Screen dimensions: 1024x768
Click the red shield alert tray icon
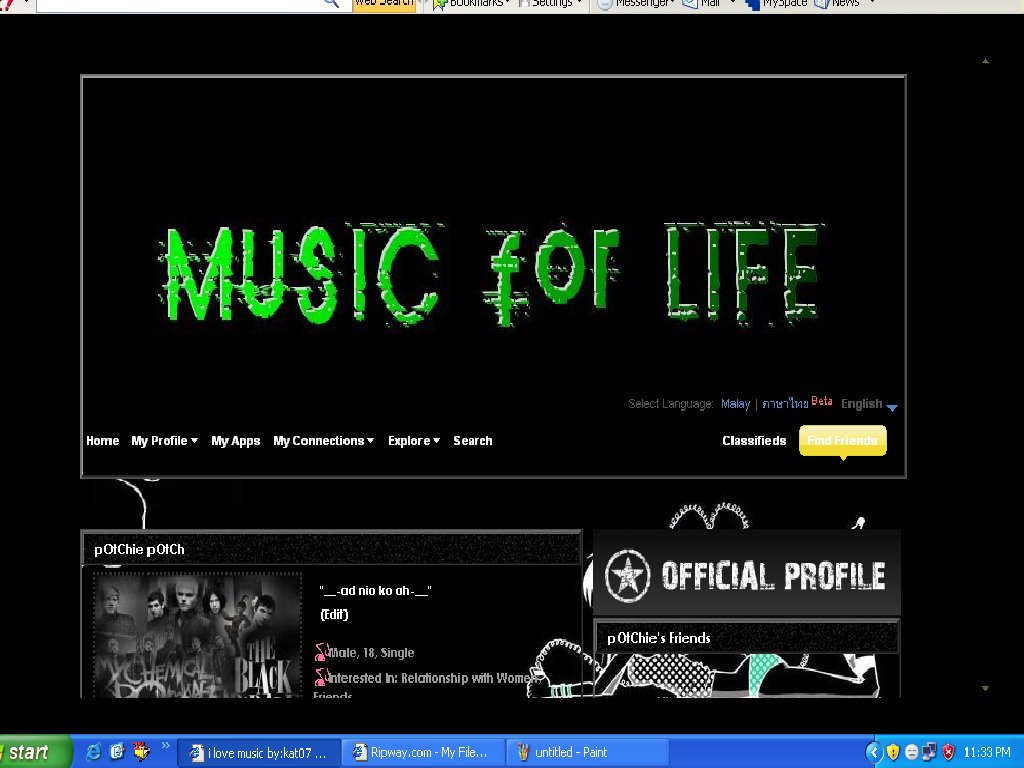pyautogui.click(x=948, y=752)
